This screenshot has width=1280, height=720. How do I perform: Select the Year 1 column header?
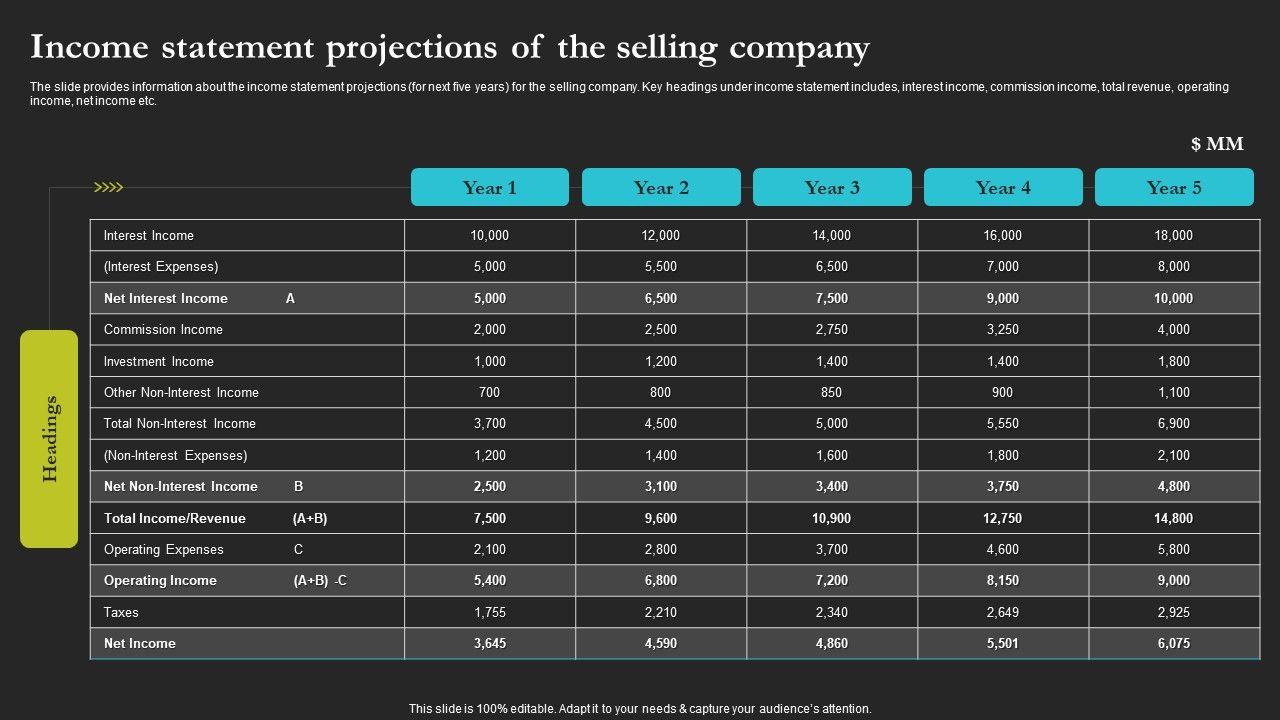(490, 188)
